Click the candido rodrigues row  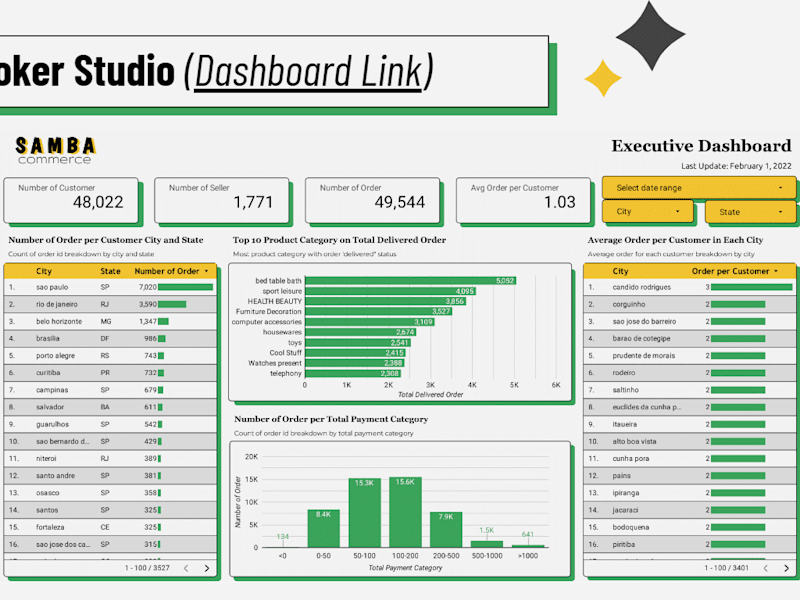tap(689, 287)
